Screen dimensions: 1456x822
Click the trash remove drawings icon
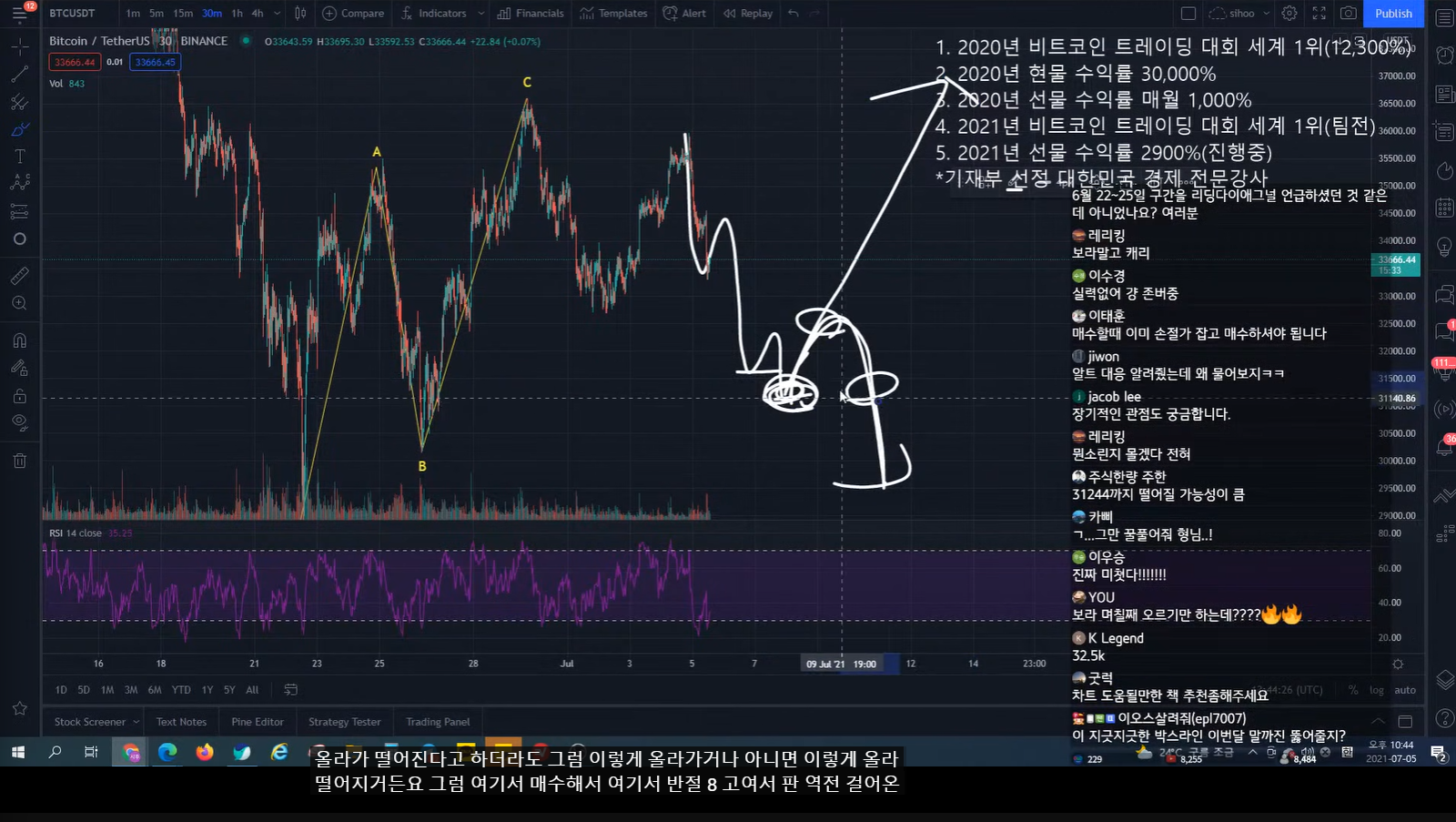point(19,461)
